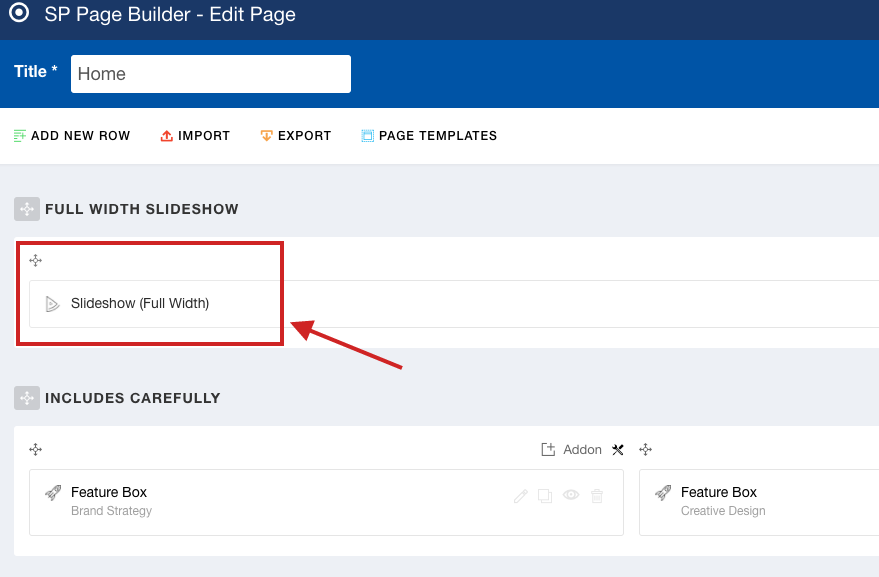Click the Joomla circle icon in header
The height and width of the screenshot is (577, 879).
coord(19,12)
